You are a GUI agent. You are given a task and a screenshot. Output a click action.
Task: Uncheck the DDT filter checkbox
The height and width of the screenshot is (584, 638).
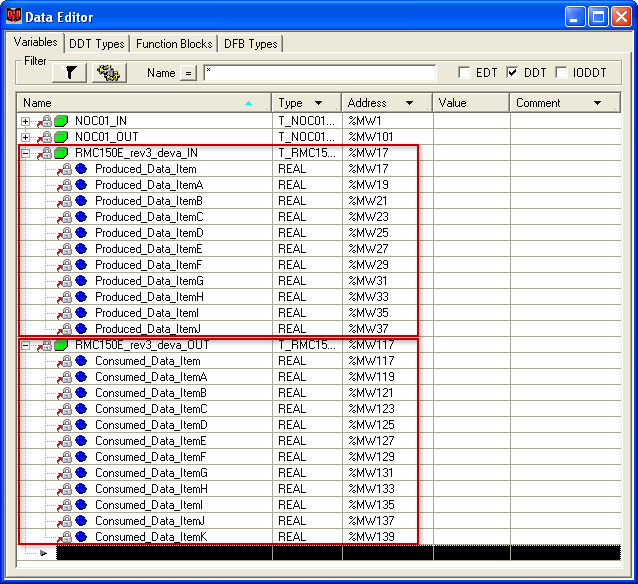[512, 72]
